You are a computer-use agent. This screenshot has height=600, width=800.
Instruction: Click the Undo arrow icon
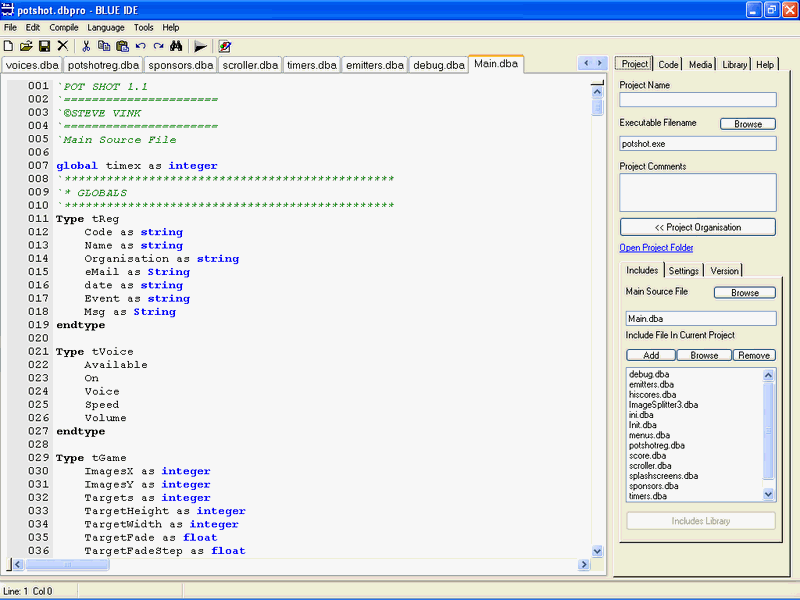click(x=140, y=46)
